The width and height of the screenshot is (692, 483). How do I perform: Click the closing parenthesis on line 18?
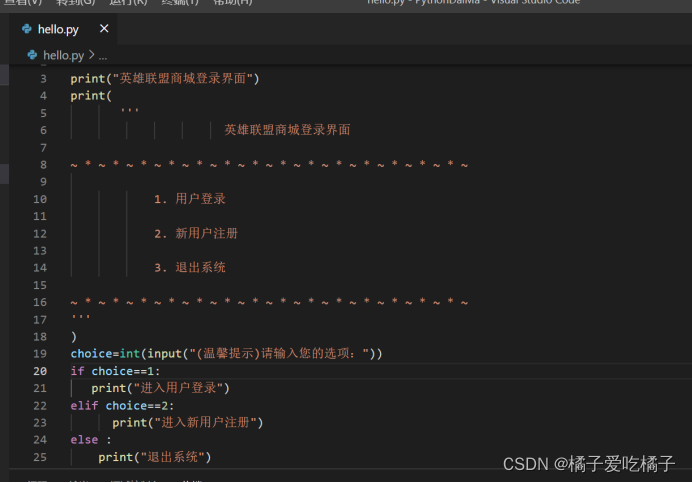pos(74,337)
